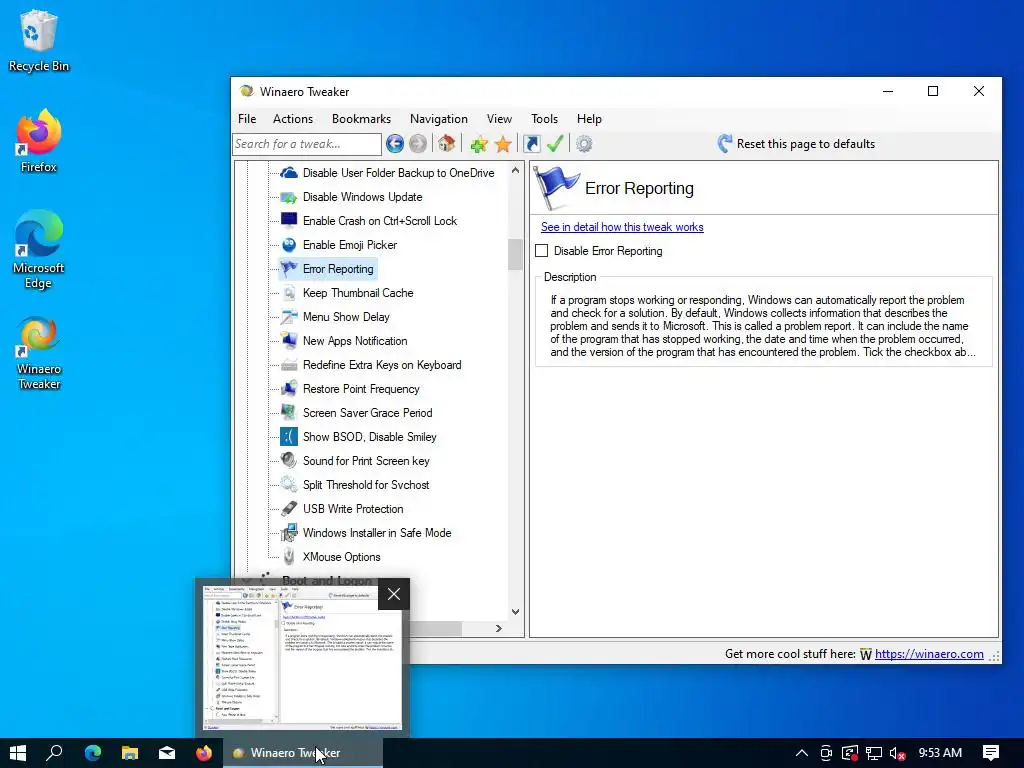Select Screen Saver Grace Period
The height and width of the screenshot is (768, 1024).
(x=368, y=413)
